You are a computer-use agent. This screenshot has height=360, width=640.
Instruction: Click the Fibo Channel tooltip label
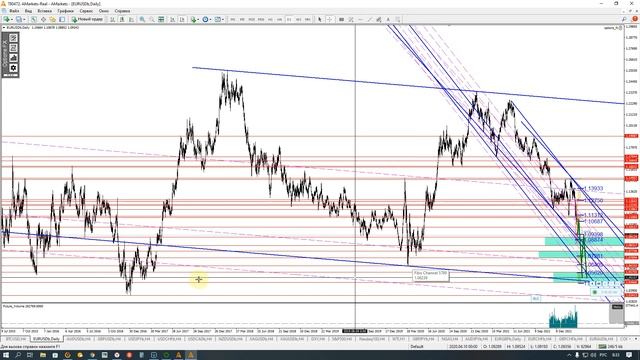tap(430, 275)
